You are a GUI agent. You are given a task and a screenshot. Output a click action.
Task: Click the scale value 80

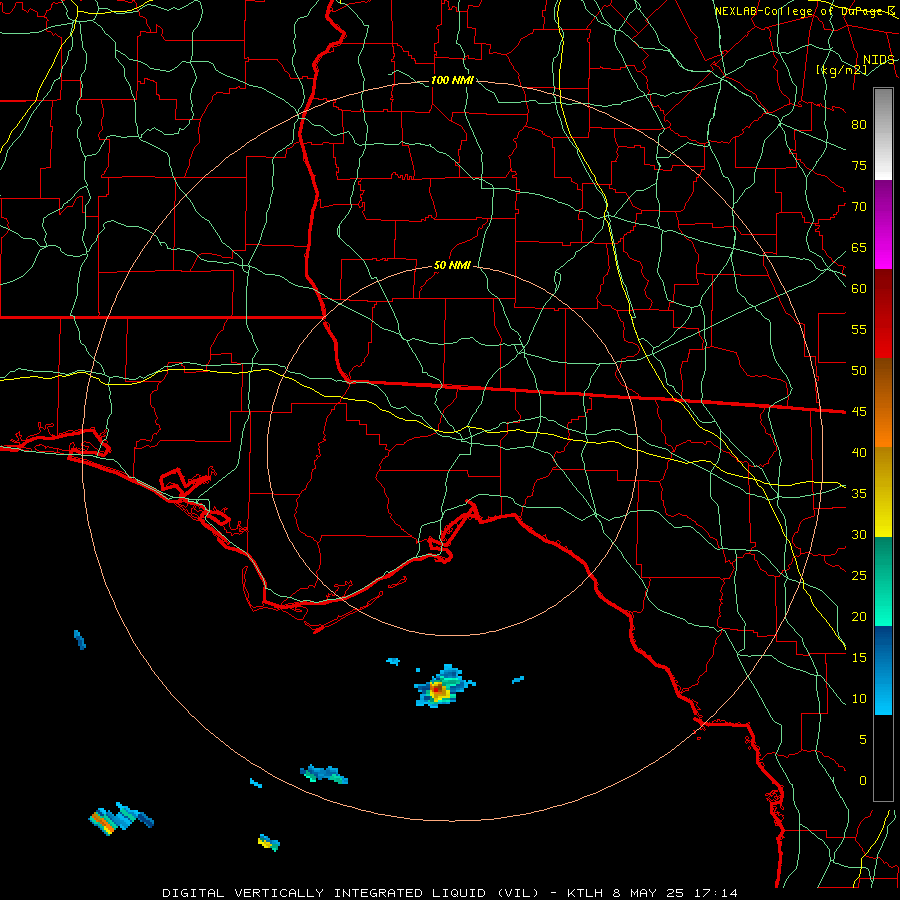pyautogui.click(x=859, y=125)
